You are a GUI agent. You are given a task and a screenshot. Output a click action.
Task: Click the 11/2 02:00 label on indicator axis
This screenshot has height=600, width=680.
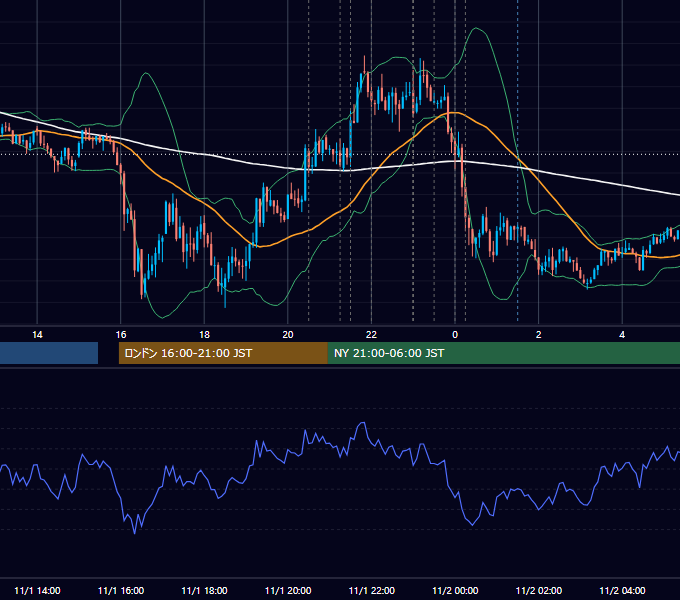click(539, 590)
